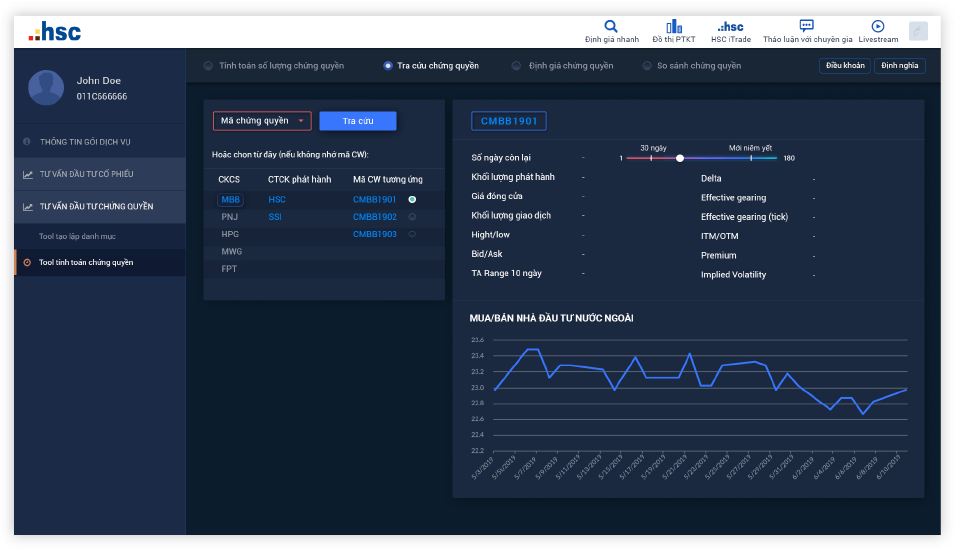Open Thảo luận với chuyên gia chat icon
The width and height of the screenshot is (959, 549).
[x=807, y=26]
